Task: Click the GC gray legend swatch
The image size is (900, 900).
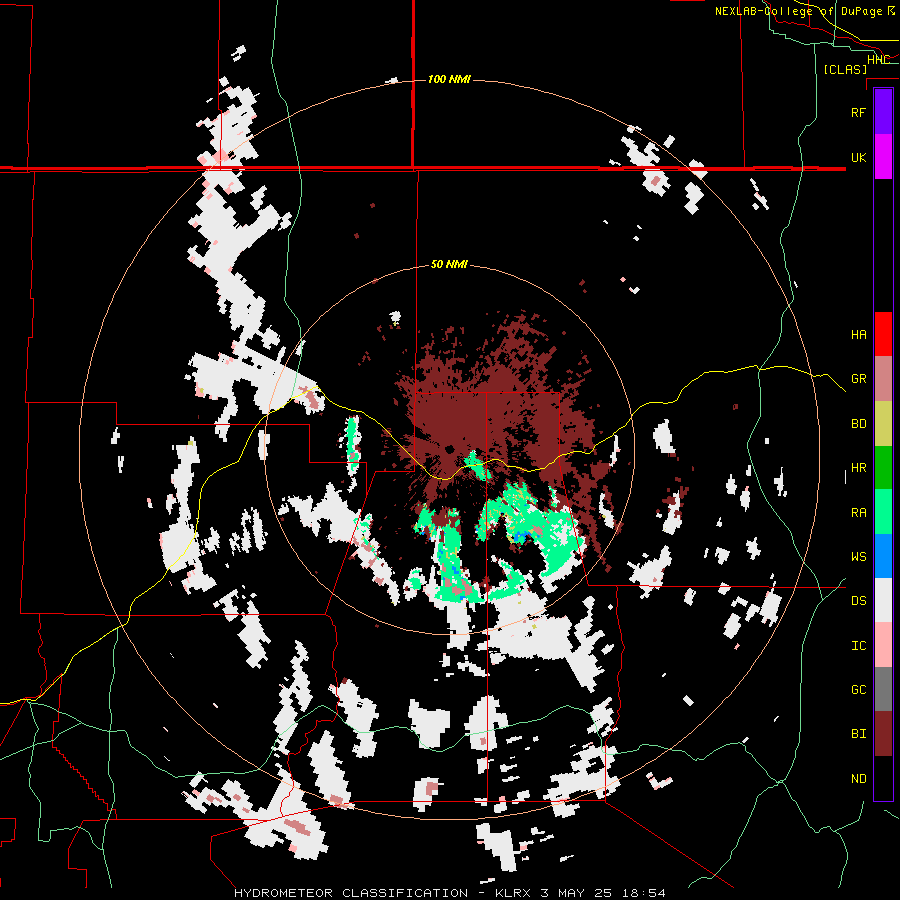Action: 883,689
